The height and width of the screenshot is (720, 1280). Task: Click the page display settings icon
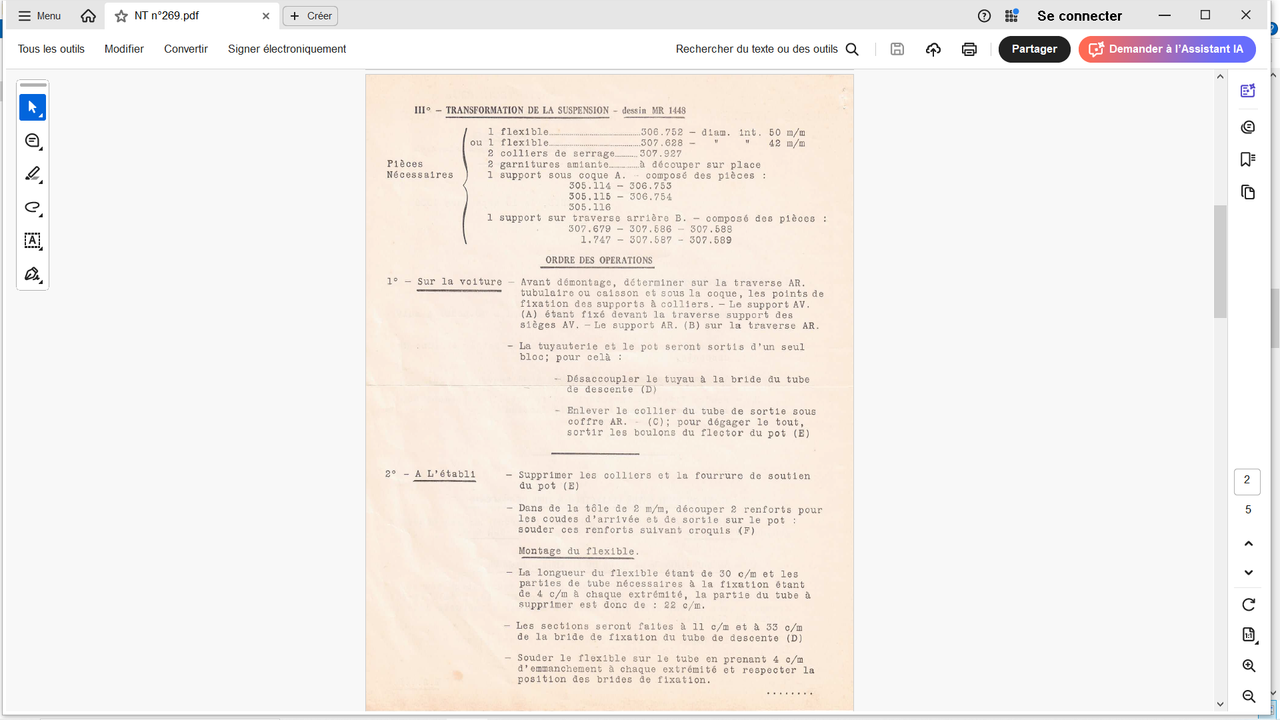click(1248, 635)
